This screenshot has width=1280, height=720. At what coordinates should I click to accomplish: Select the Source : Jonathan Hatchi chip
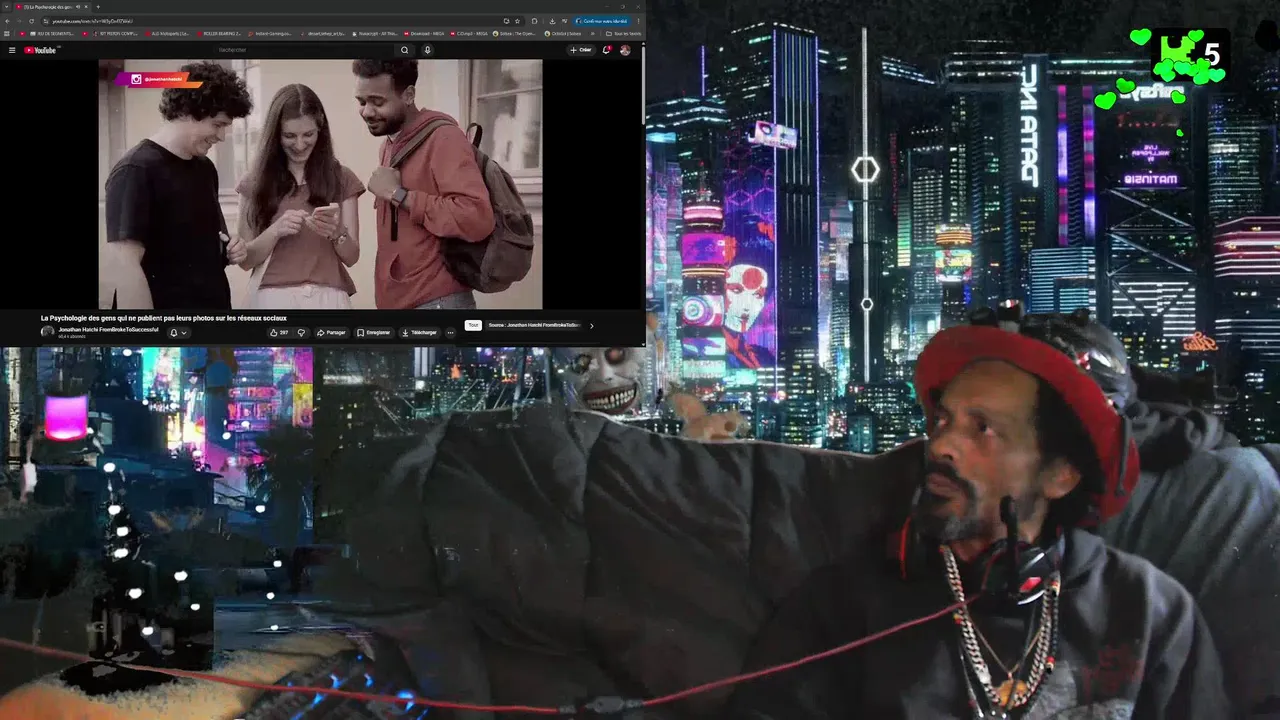click(534, 325)
